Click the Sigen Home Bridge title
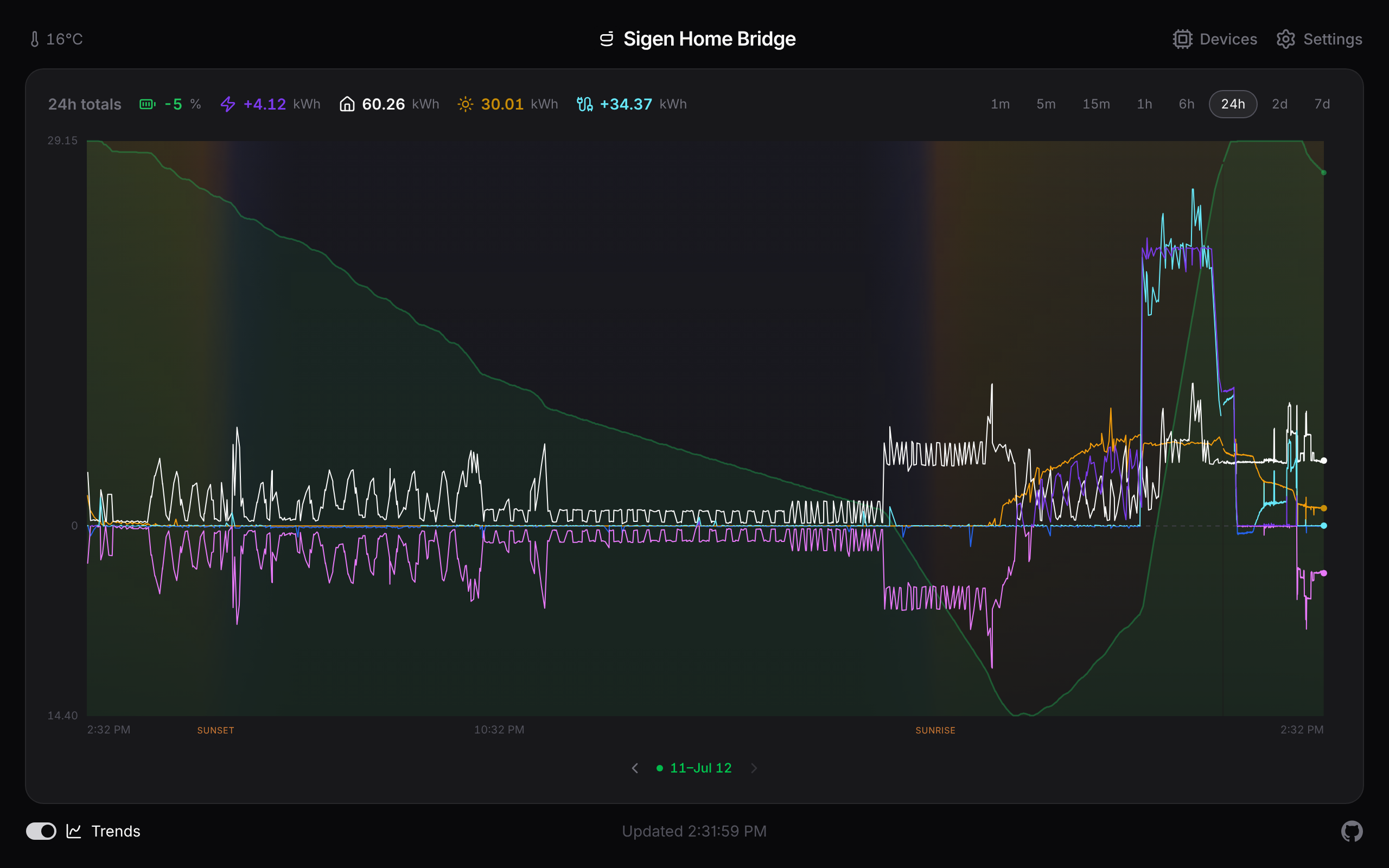1389x868 pixels. 710,39
